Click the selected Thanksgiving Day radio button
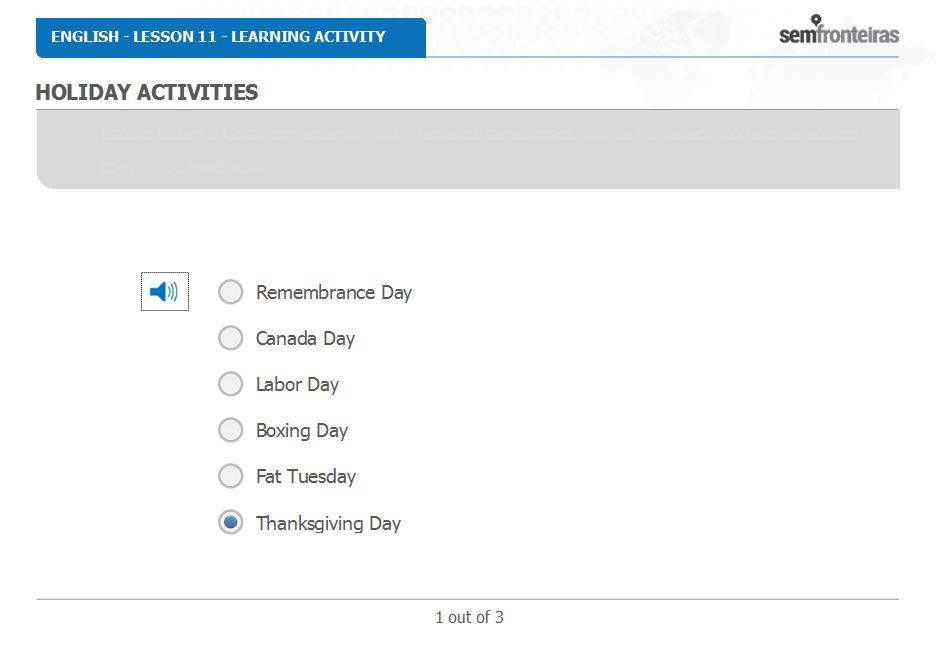Screen dimensions: 940x656 (231, 522)
